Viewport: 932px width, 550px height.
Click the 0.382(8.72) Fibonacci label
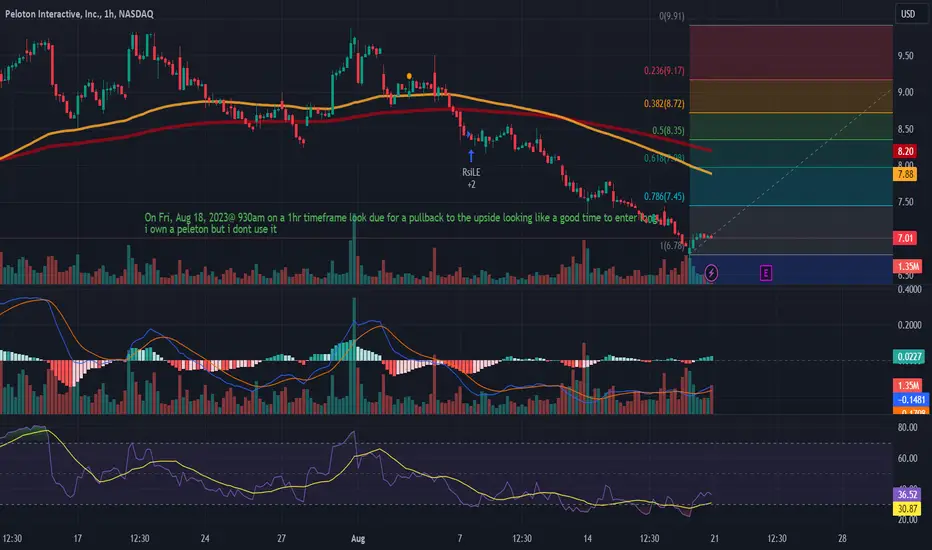pos(664,103)
